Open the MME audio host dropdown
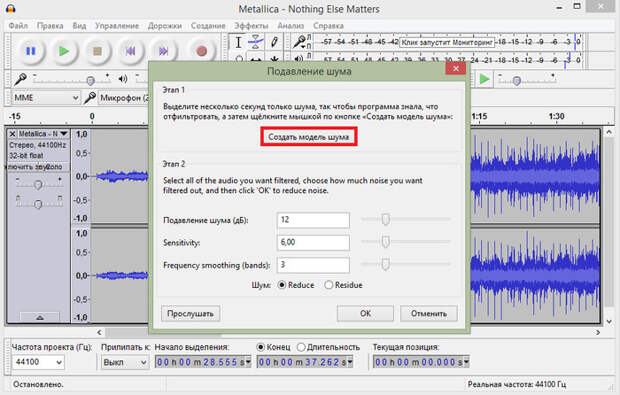The image size is (620, 395). click(46, 98)
